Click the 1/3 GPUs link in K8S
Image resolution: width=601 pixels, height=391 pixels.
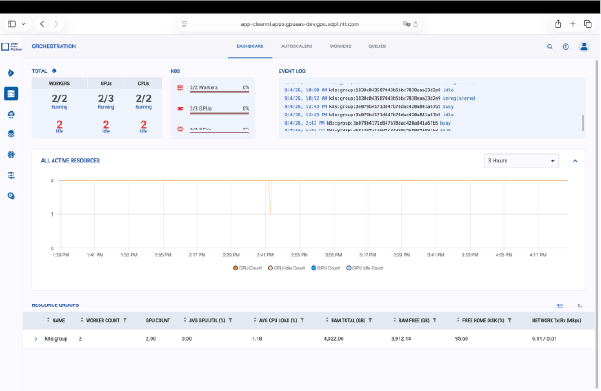pyautogui.click(x=201, y=108)
